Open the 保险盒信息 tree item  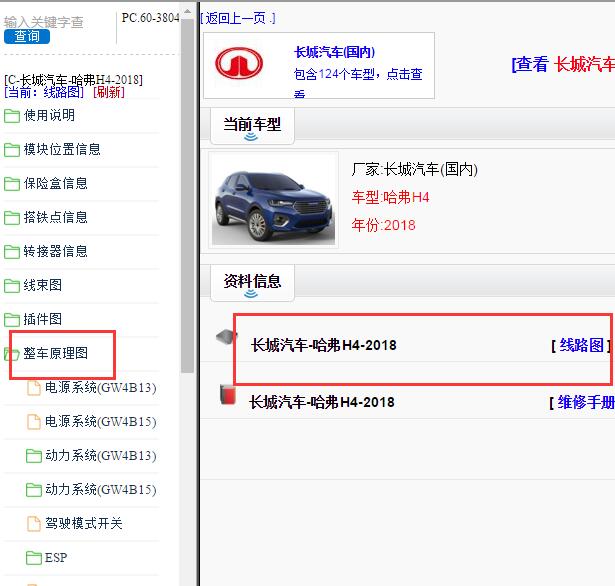(55, 183)
